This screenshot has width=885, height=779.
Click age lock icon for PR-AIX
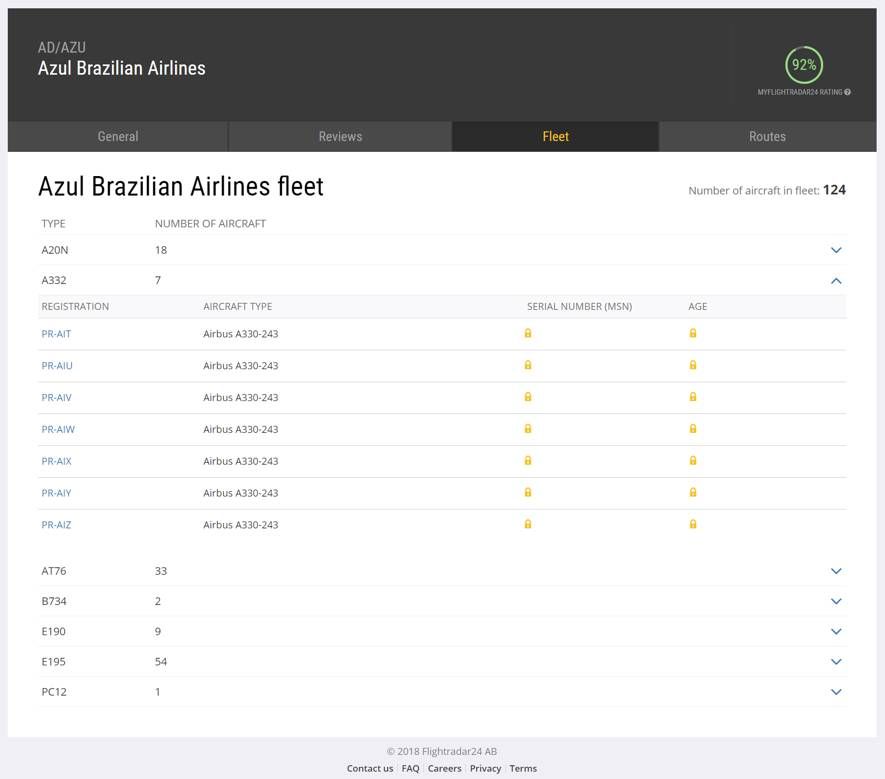pyautogui.click(x=693, y=461)
